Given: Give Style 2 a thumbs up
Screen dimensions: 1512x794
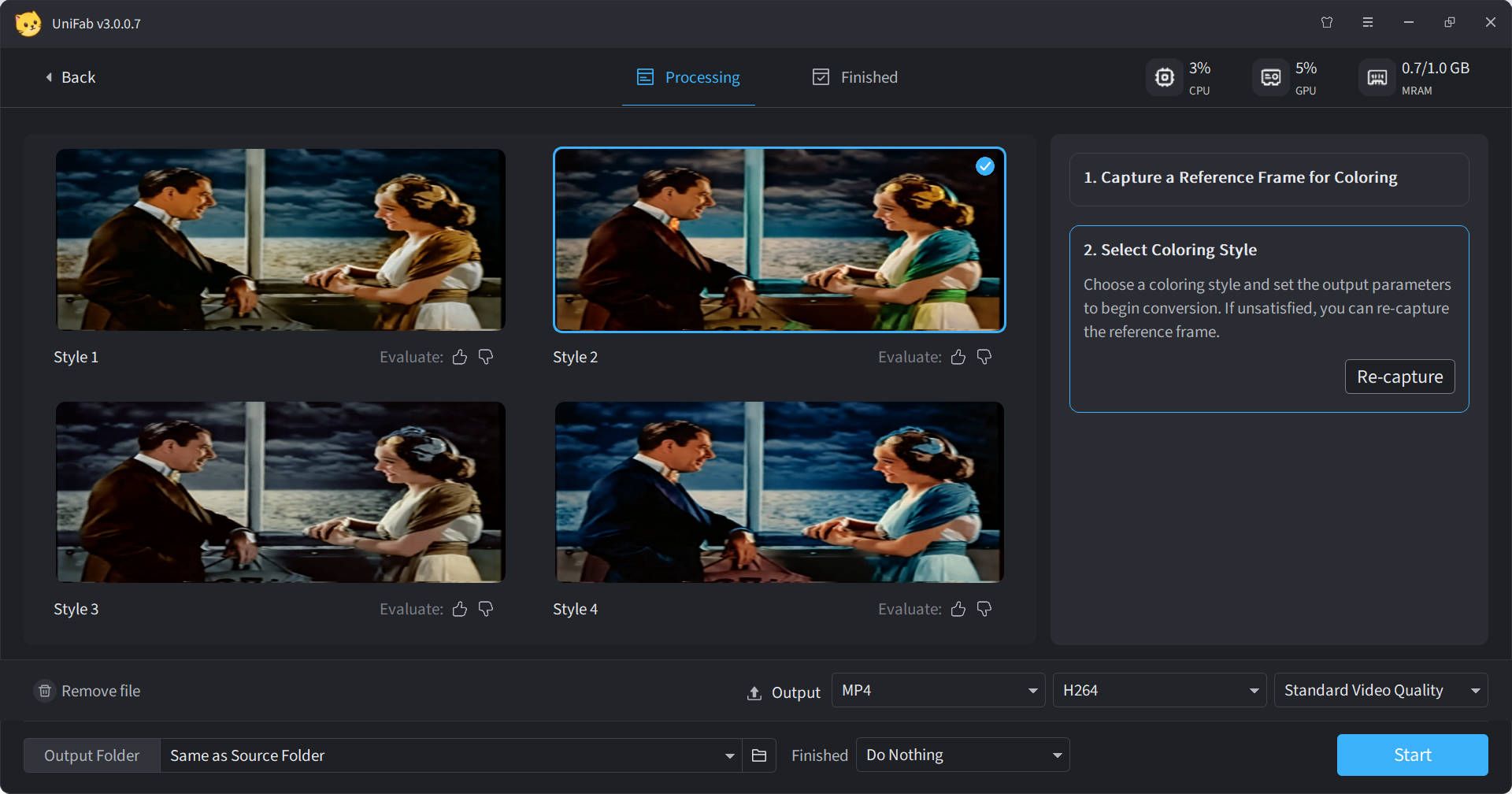Looking at the screenshot, I should coord(958,357).
